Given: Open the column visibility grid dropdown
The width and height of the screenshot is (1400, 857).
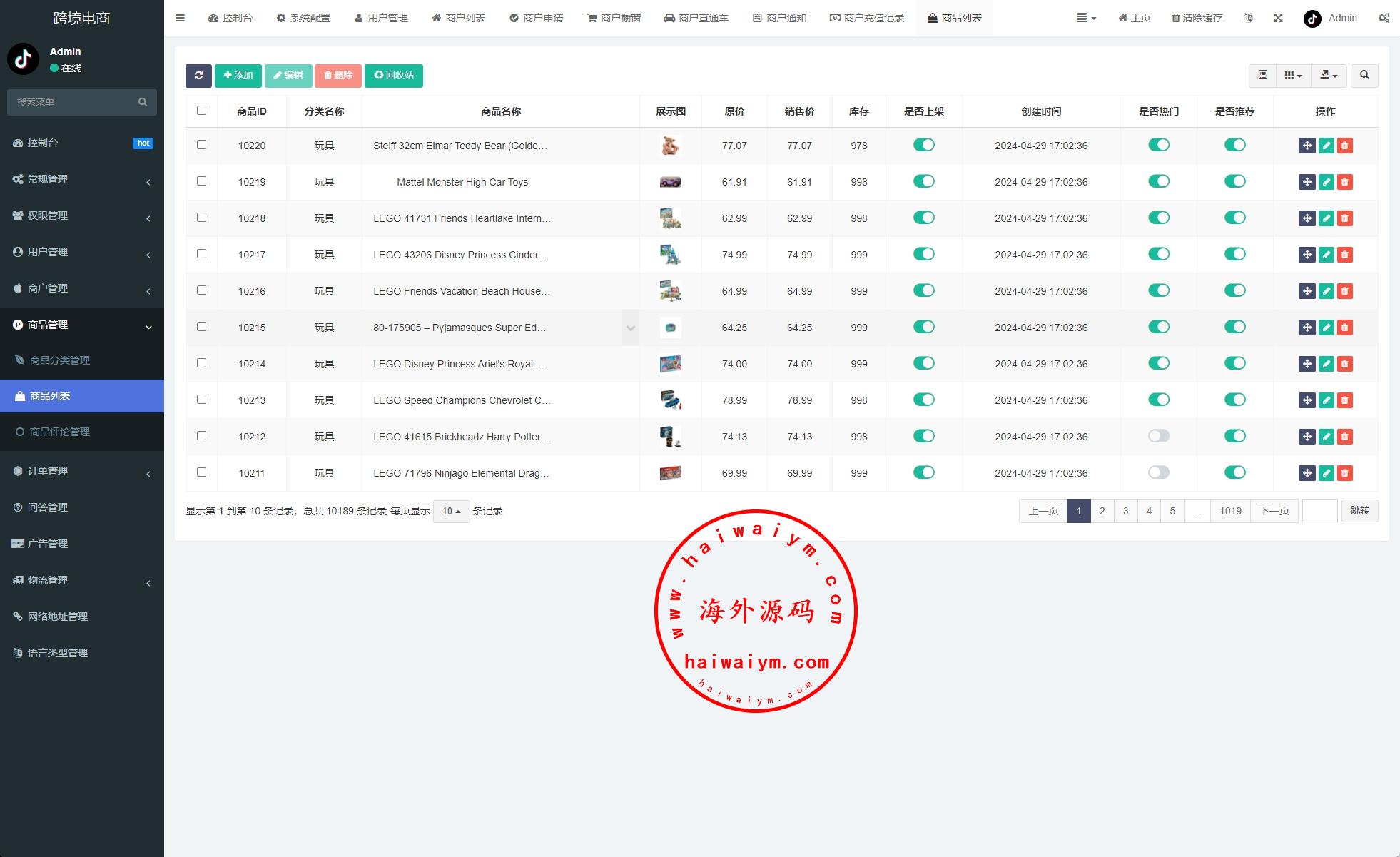Looking at the screenshot, I should (x=1292, y=76).
